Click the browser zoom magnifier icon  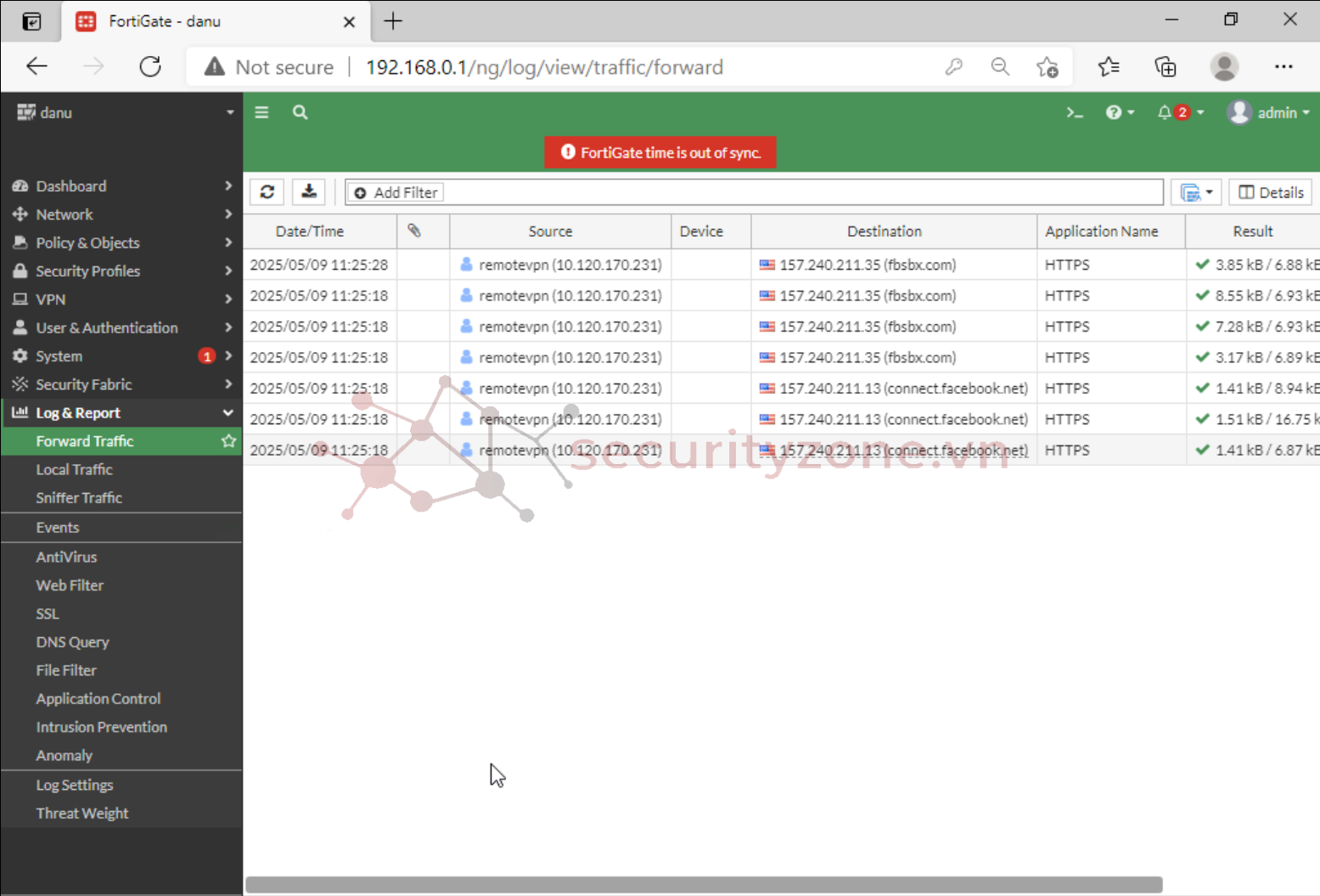(1000, 66)
